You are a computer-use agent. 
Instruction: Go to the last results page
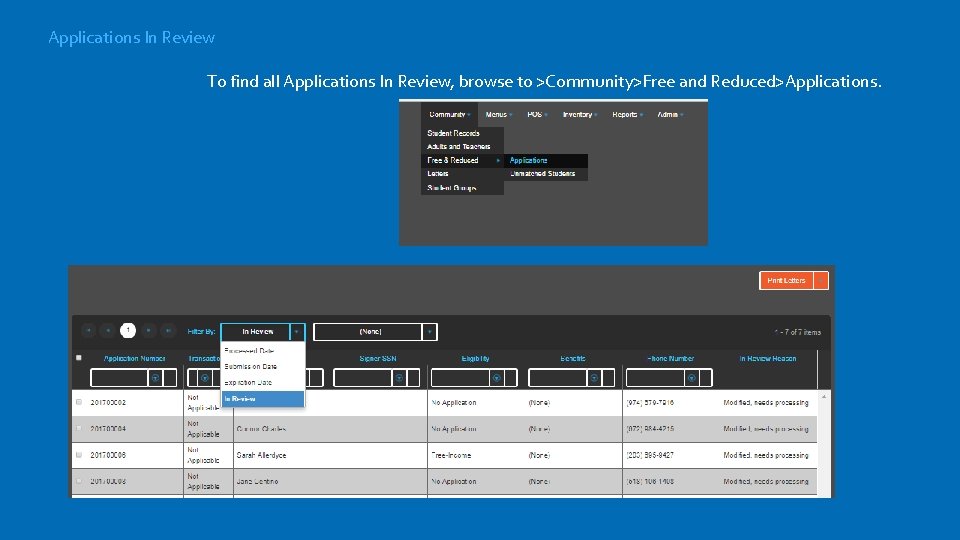coord(168,331)
